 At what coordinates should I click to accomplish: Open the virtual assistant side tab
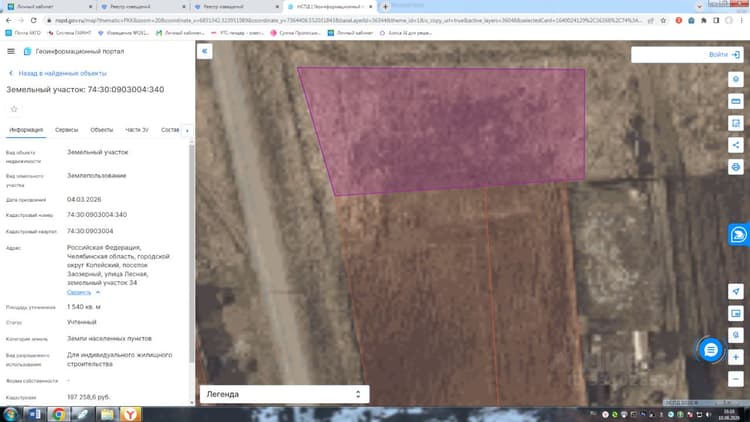click(x=739, y=234)
